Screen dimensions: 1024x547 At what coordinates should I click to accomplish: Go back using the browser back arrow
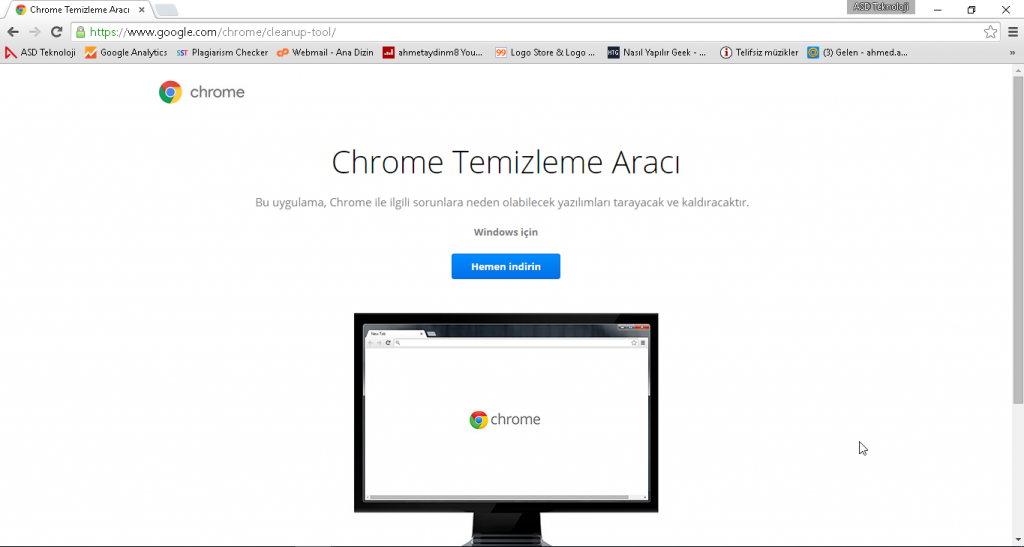coord(12,32)
